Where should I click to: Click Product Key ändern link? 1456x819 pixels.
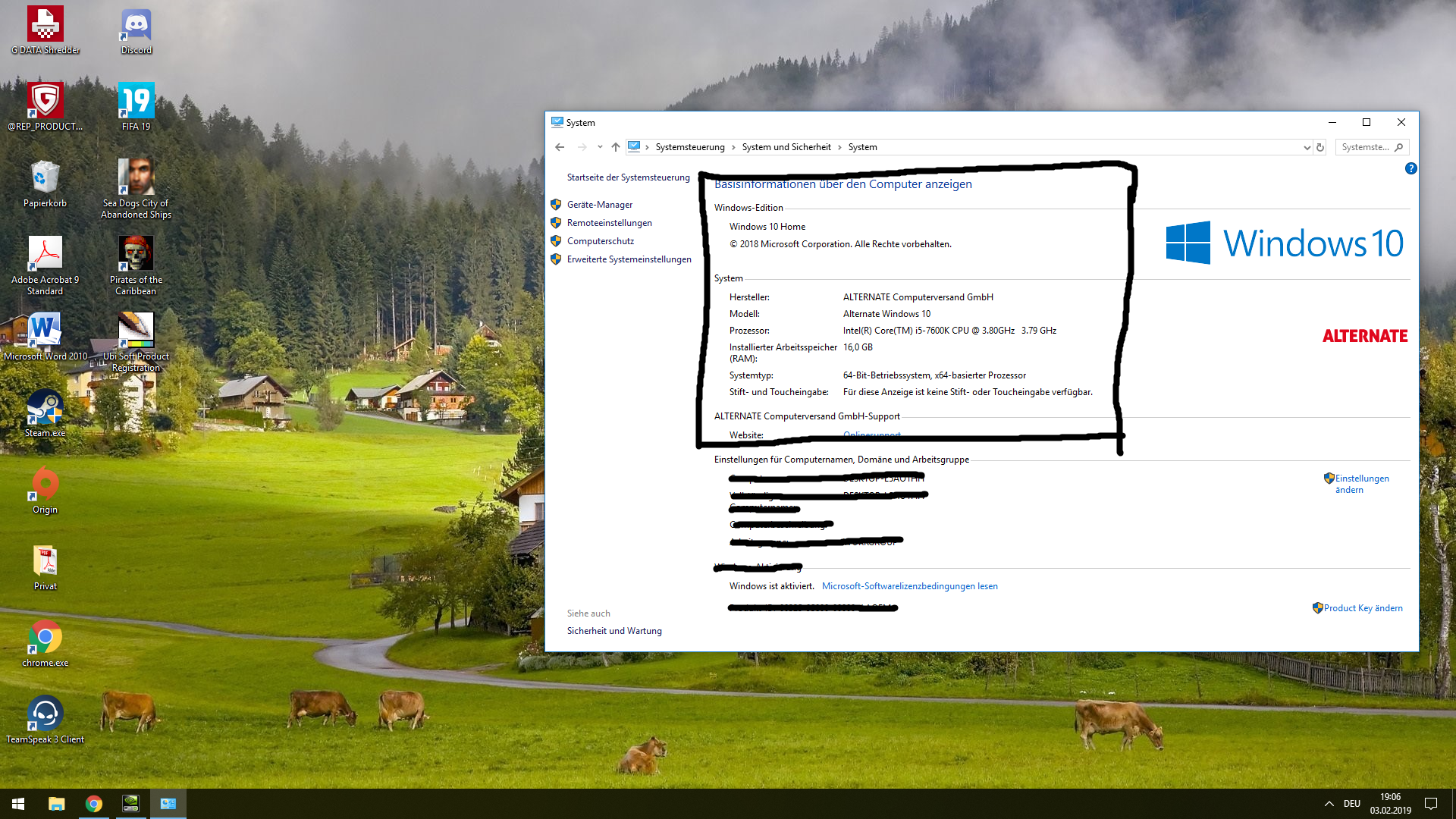[1363, 608]
